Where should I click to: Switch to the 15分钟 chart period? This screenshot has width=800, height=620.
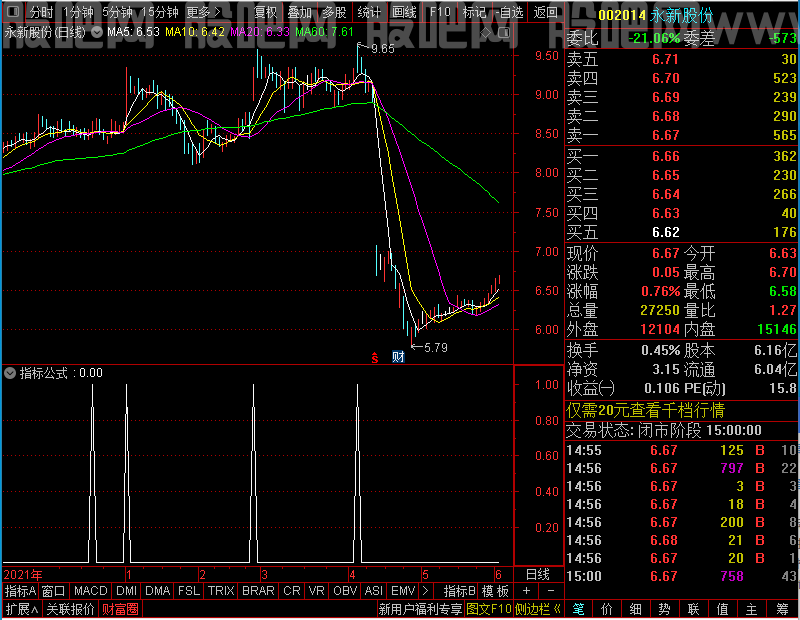pyautogui.click(x=159, y=12)
